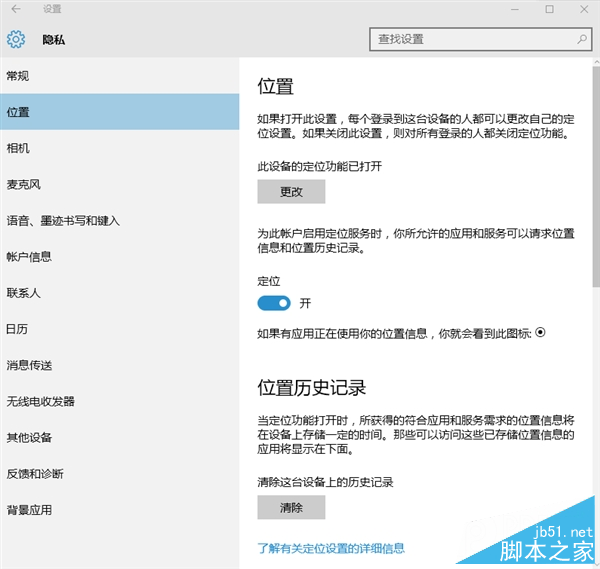The width and height of the screenshot is (600, 569).
Task: Select 位置 in the sidebar
Action: coord(119,112)
